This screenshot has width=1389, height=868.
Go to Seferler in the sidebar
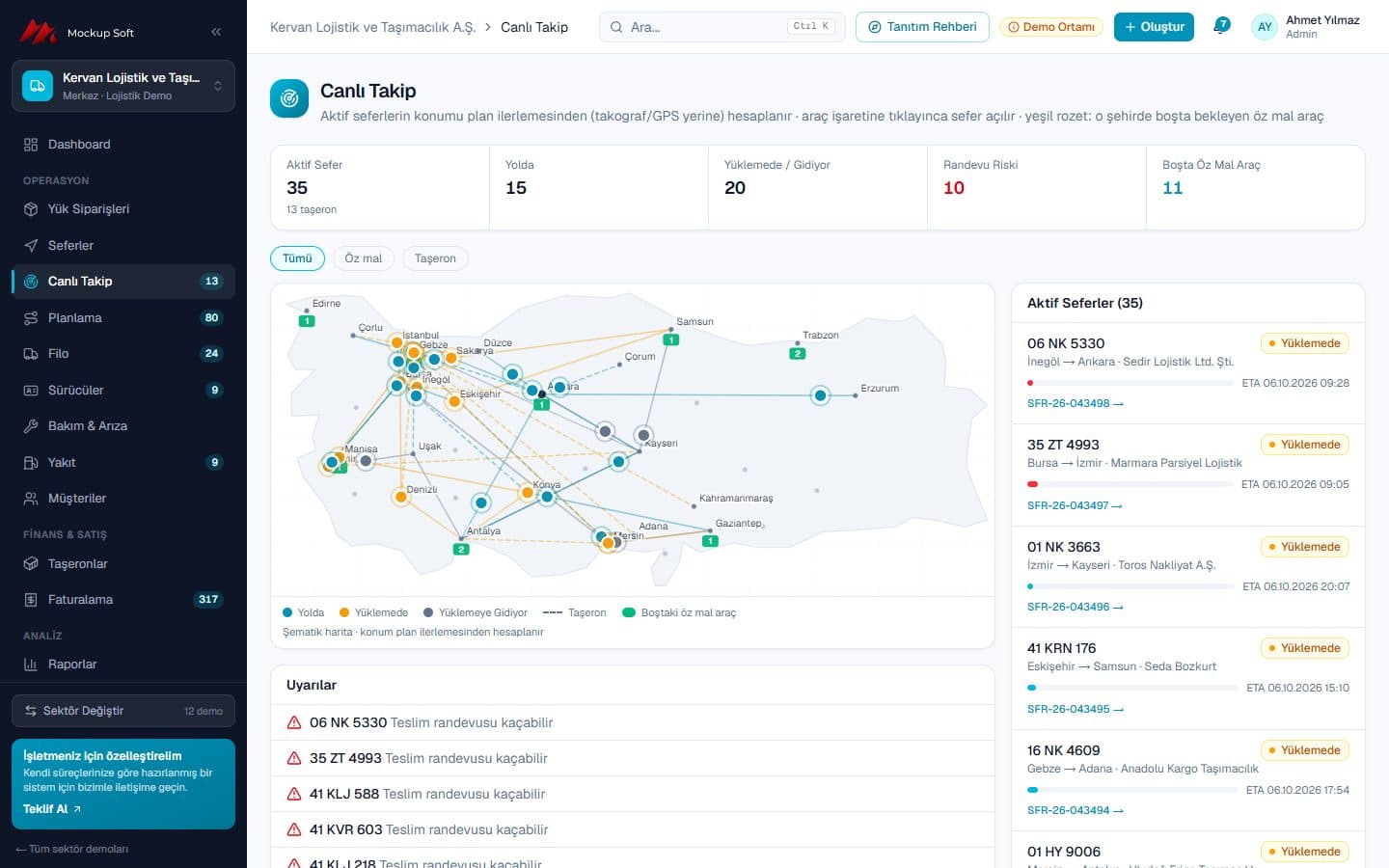pos(123,245)
